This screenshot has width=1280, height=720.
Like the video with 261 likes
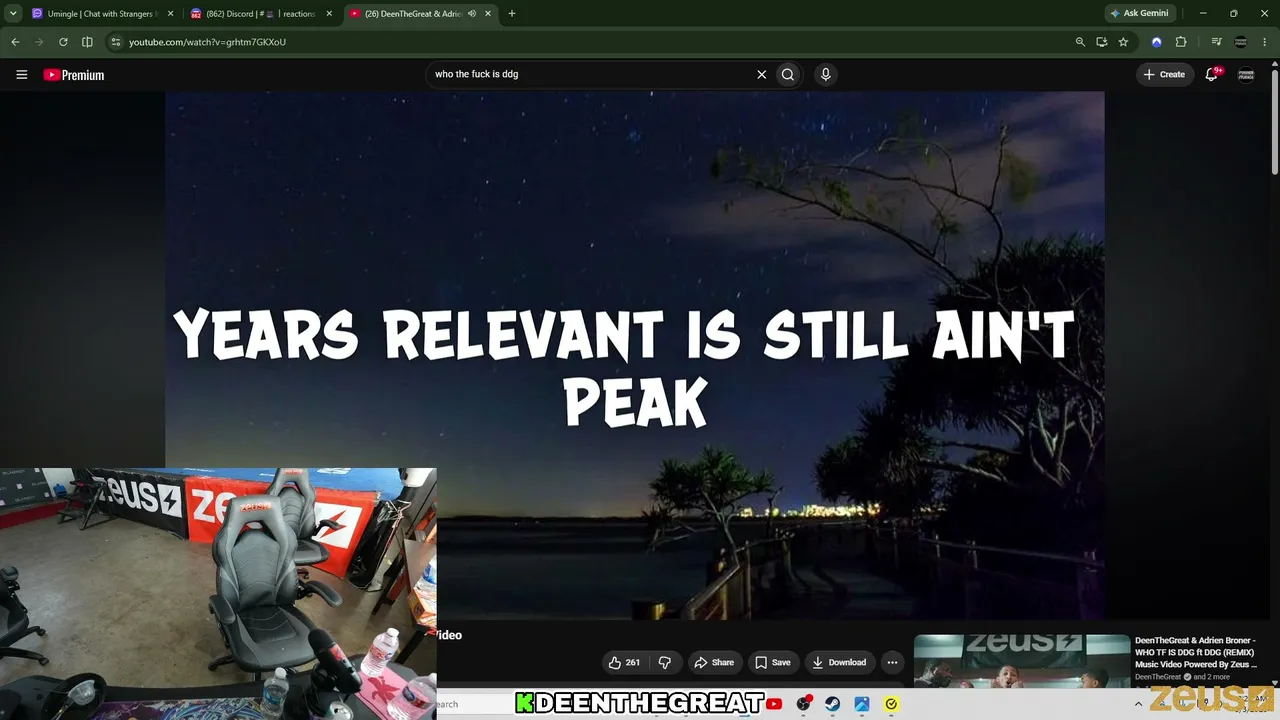tap(624, 662)
